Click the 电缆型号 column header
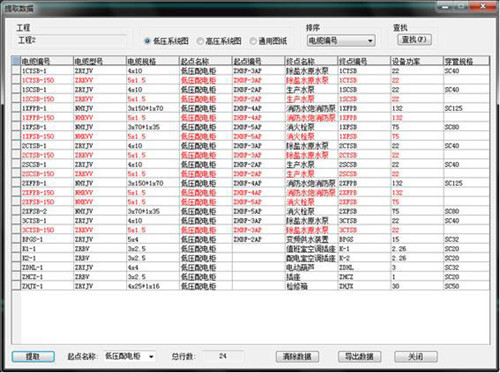The height and width of the screenshot is (373, 500). 100,61
